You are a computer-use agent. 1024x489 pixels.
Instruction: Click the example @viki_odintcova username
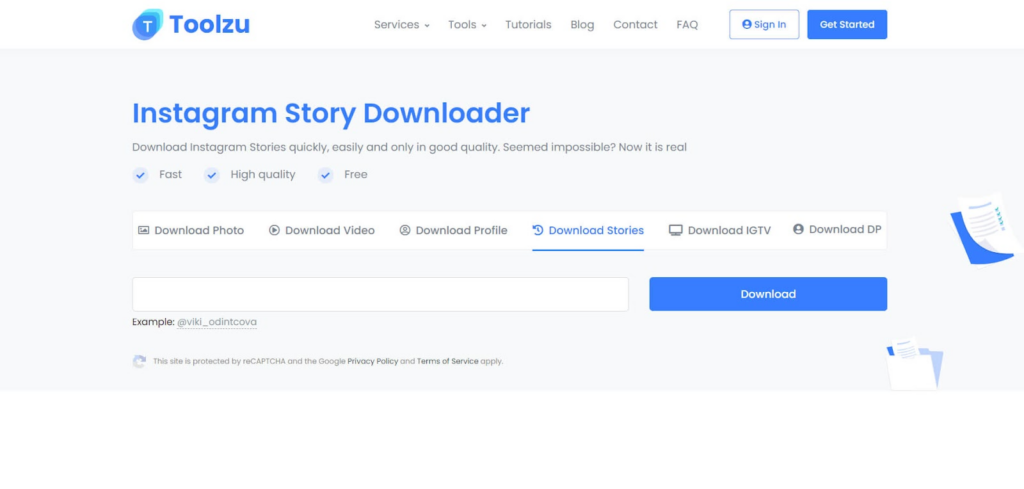tap(217, 323)
